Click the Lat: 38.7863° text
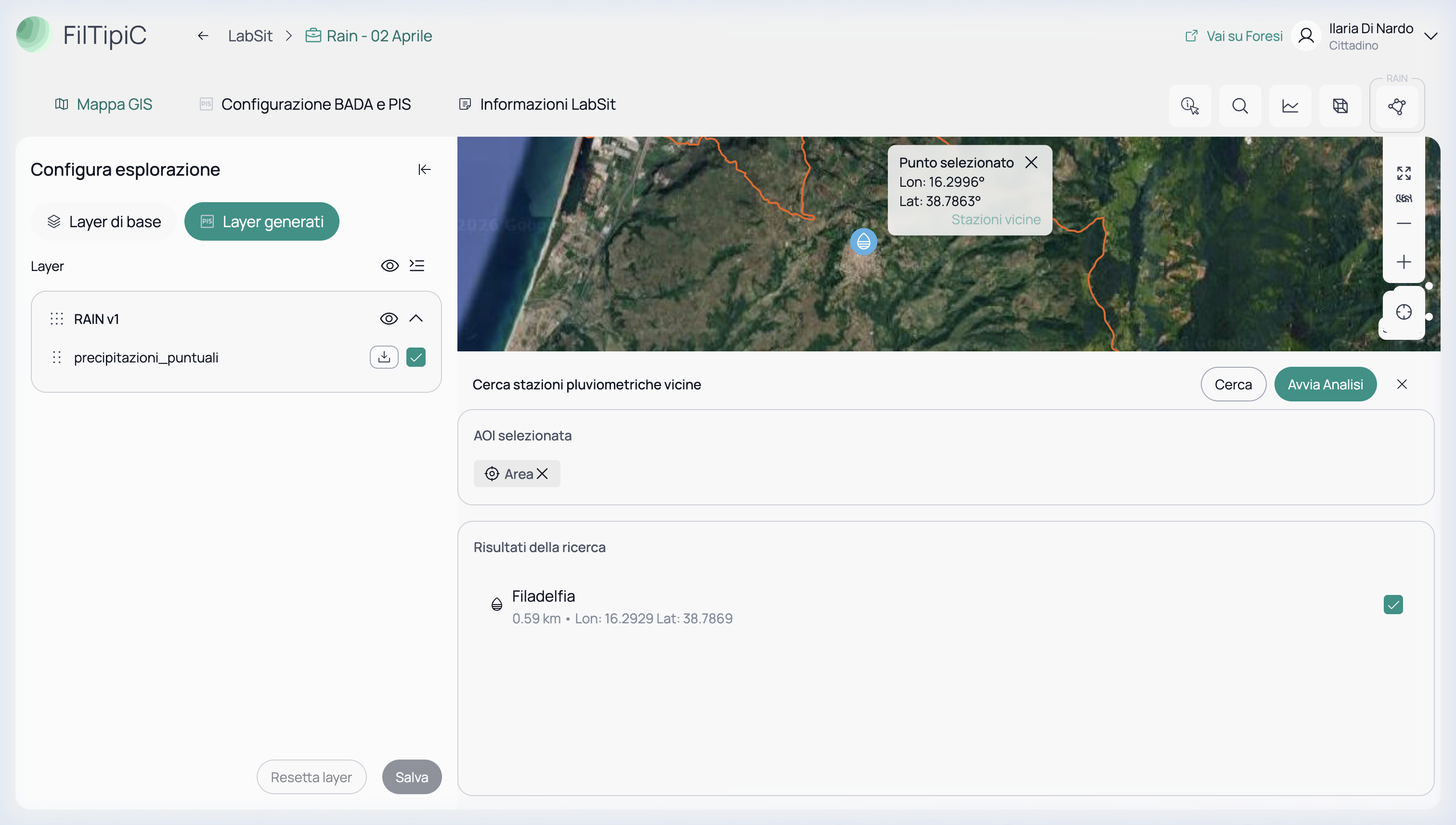This screenshot has width=1456, height=825. point(940,201)
